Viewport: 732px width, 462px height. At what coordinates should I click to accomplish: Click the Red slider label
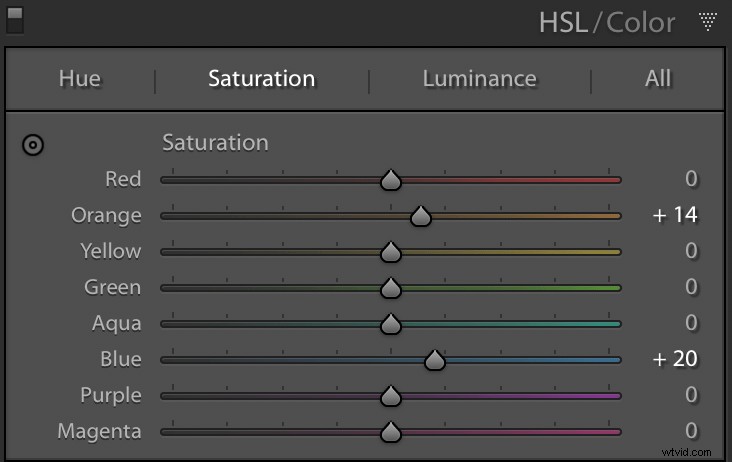[123, 179]
